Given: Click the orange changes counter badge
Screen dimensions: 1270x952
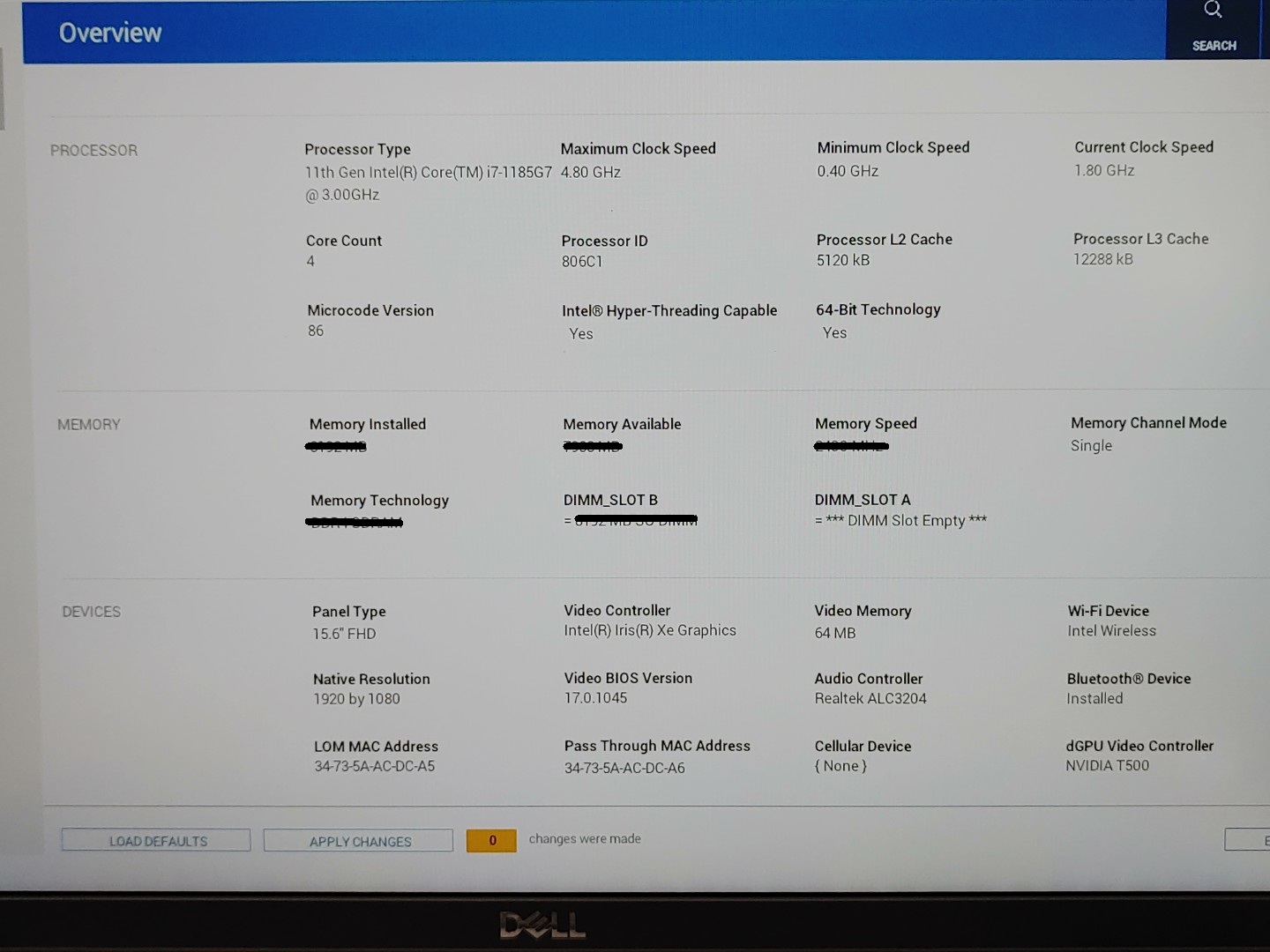Looking at the screenshot, I should pos(491,840).
